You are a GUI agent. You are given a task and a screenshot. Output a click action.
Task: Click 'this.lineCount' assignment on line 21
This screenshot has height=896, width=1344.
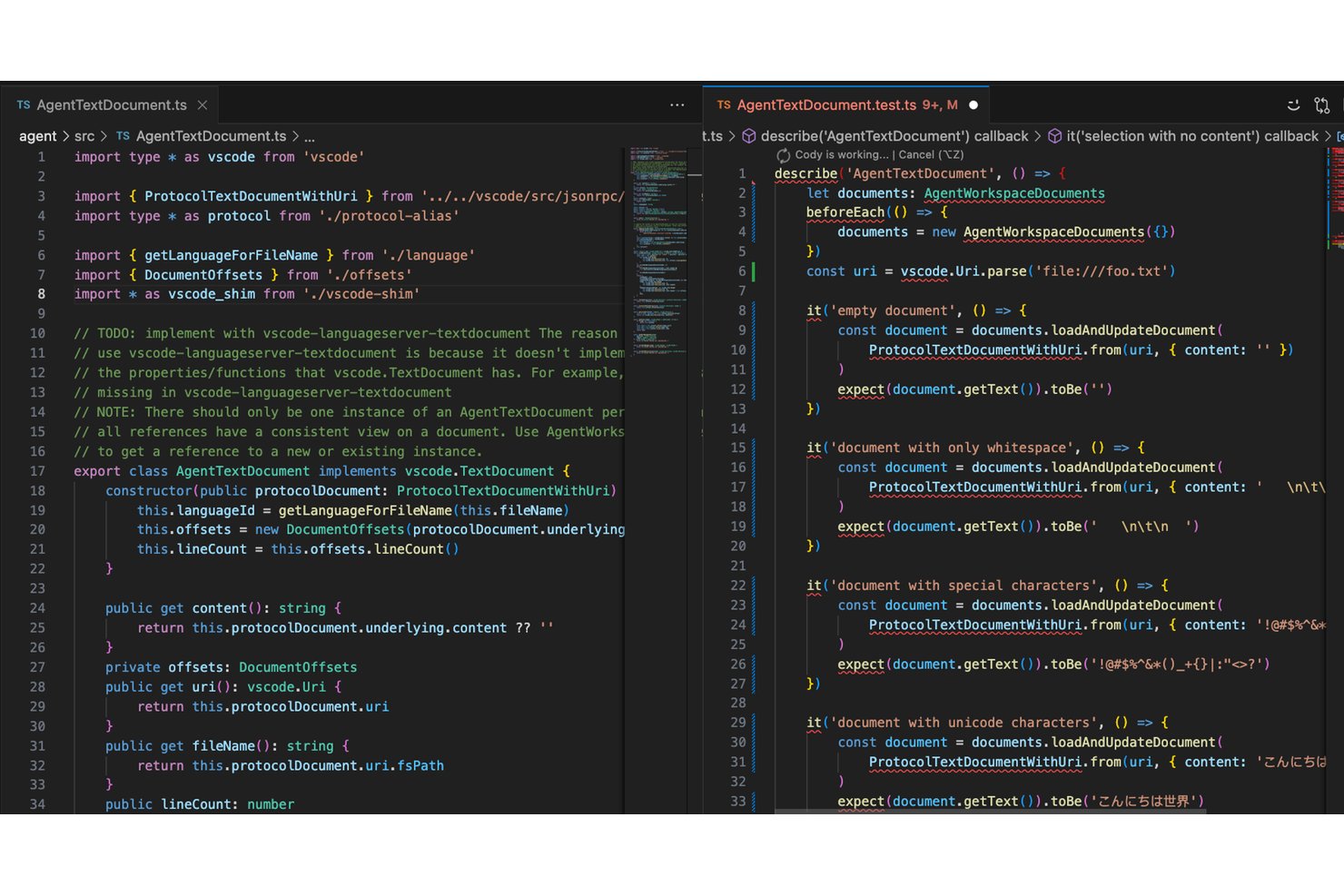coord(192,549)
